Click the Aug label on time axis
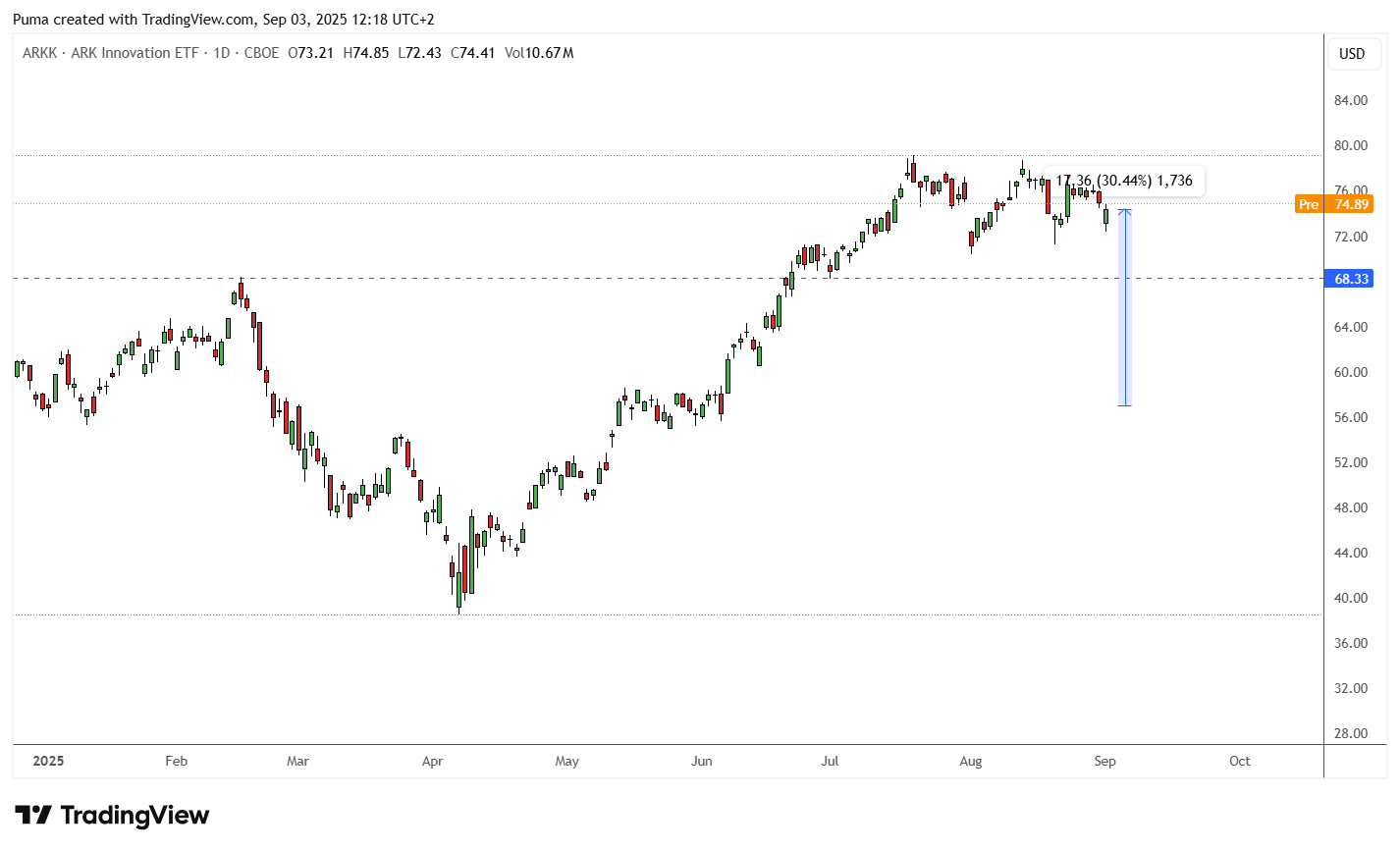 971,761
